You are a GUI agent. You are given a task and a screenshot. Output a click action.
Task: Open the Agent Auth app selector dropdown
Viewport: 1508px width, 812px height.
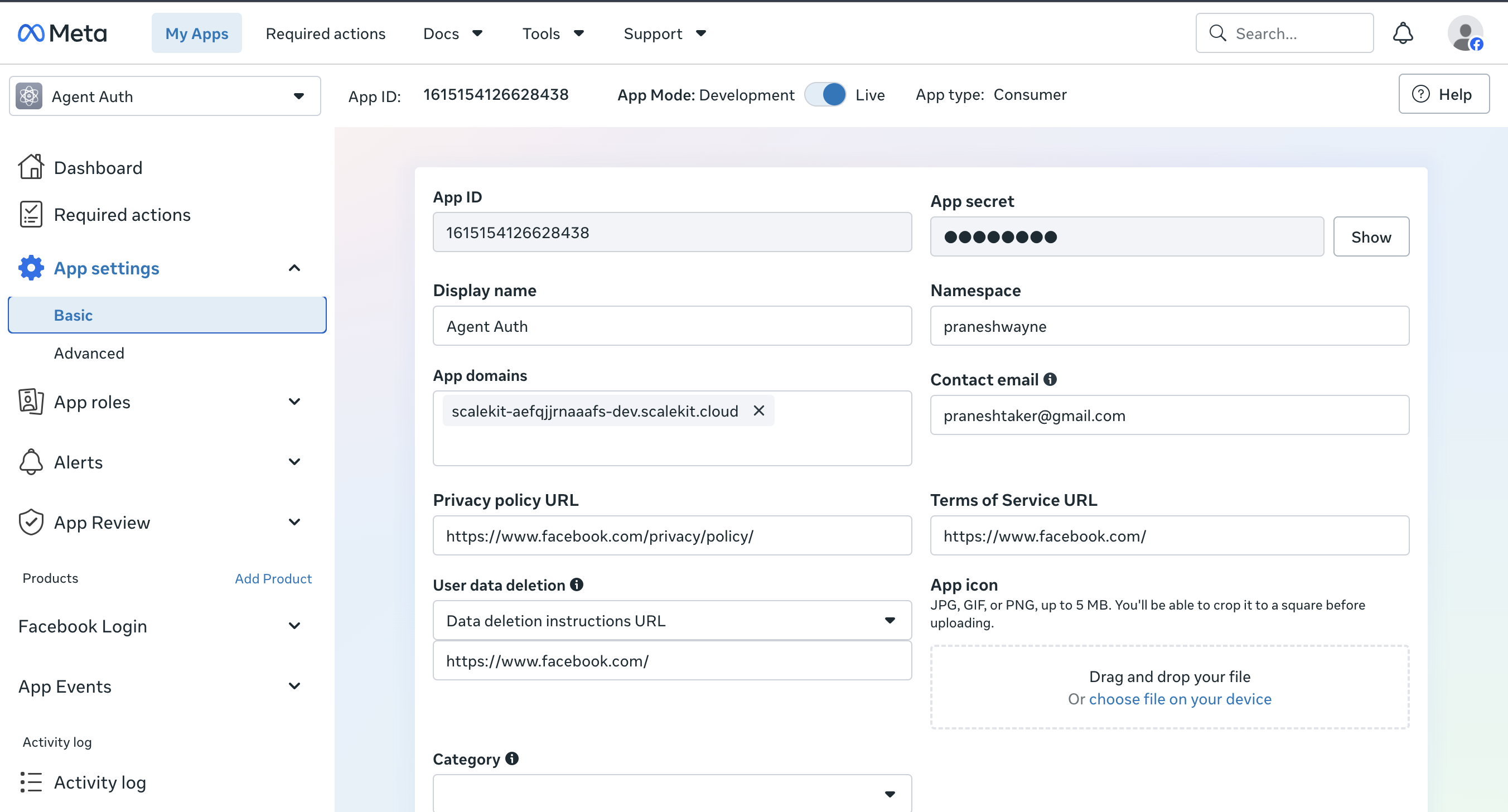point(165,96)
